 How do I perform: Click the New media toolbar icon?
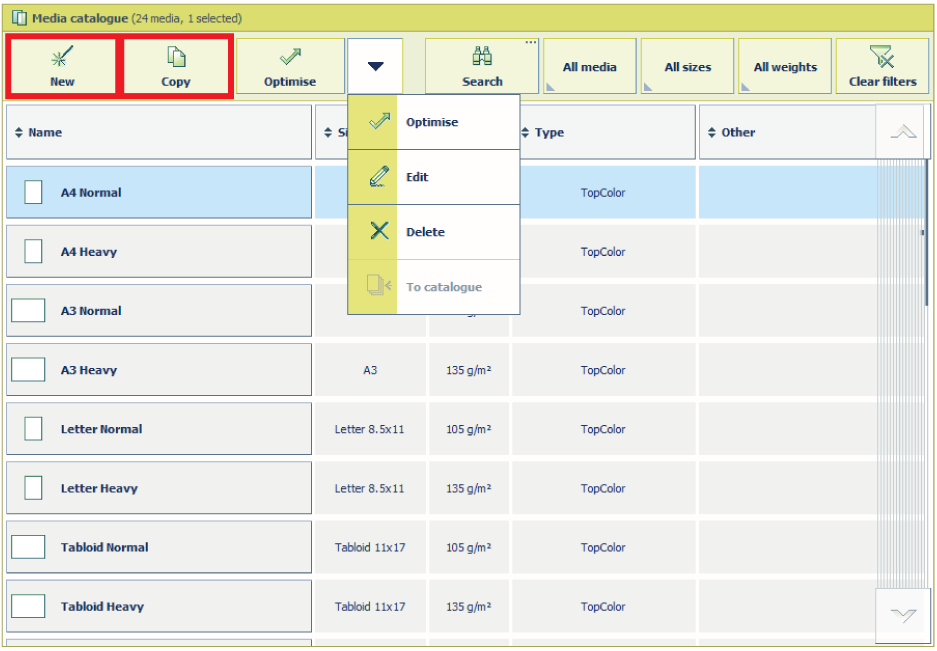click(x=62, y=58)
